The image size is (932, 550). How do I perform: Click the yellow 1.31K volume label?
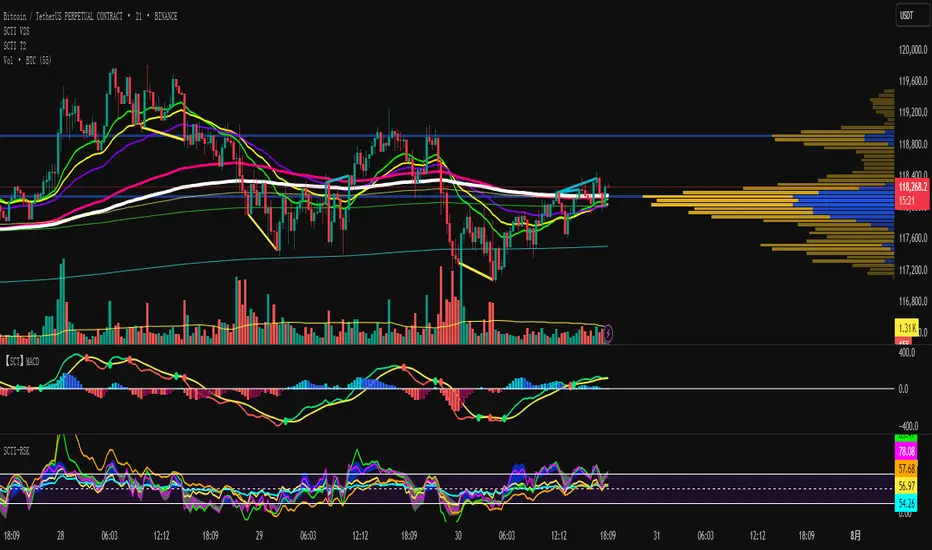click(x=906, y=328)
